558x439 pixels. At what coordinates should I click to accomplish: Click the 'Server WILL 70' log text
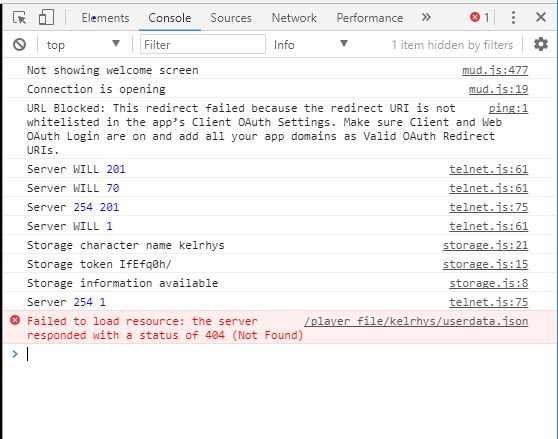pyautogui.click(x=73, y=188)
